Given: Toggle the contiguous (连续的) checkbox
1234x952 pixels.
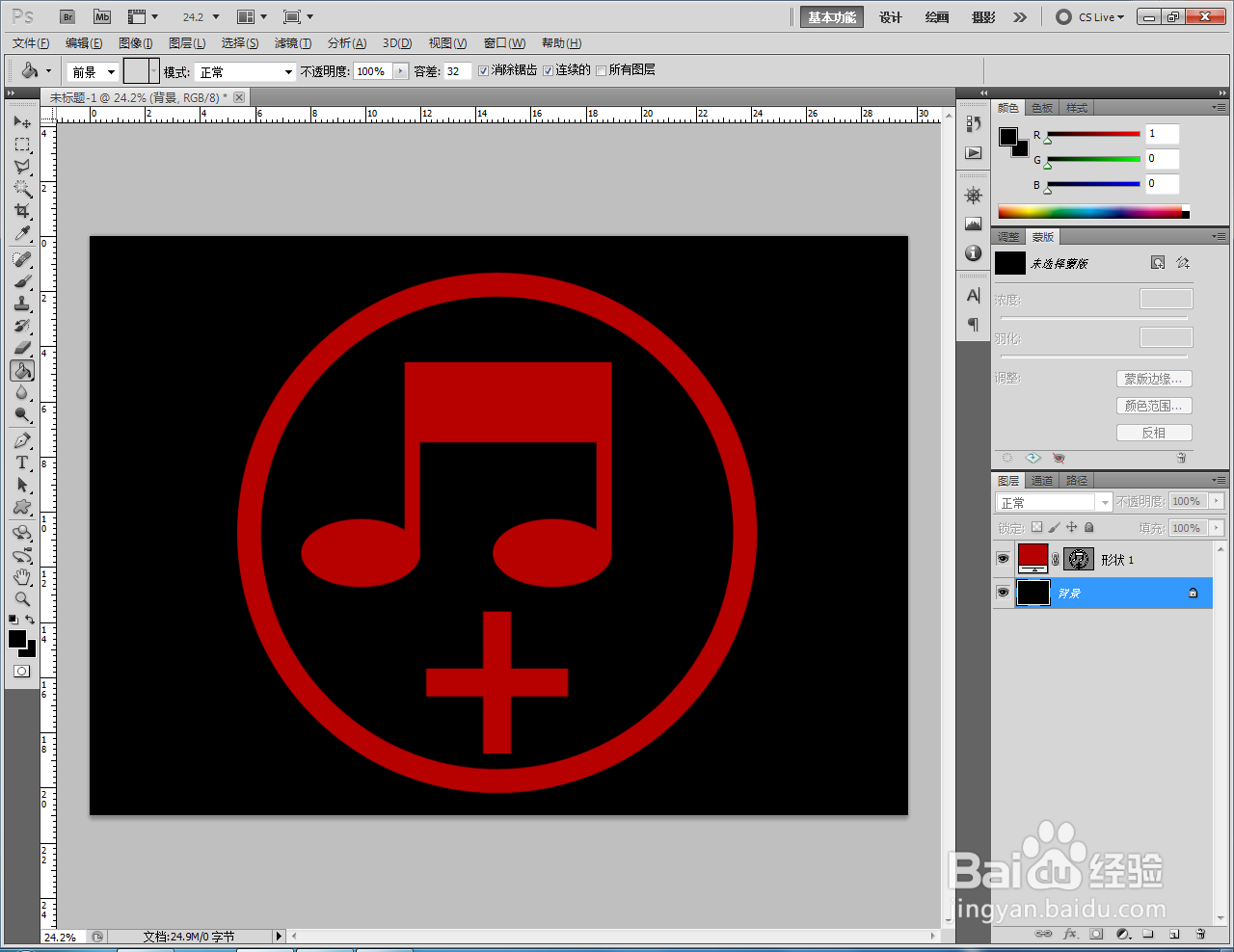Looking at the screenshot, I should tap(548, 71).
